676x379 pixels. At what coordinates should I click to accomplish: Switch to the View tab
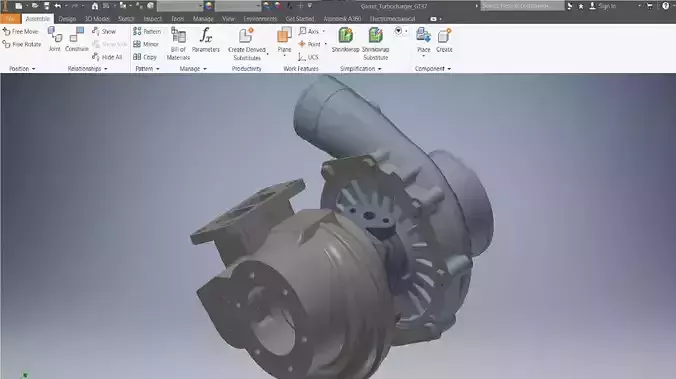pyautogui.click(x=228, y=19)
